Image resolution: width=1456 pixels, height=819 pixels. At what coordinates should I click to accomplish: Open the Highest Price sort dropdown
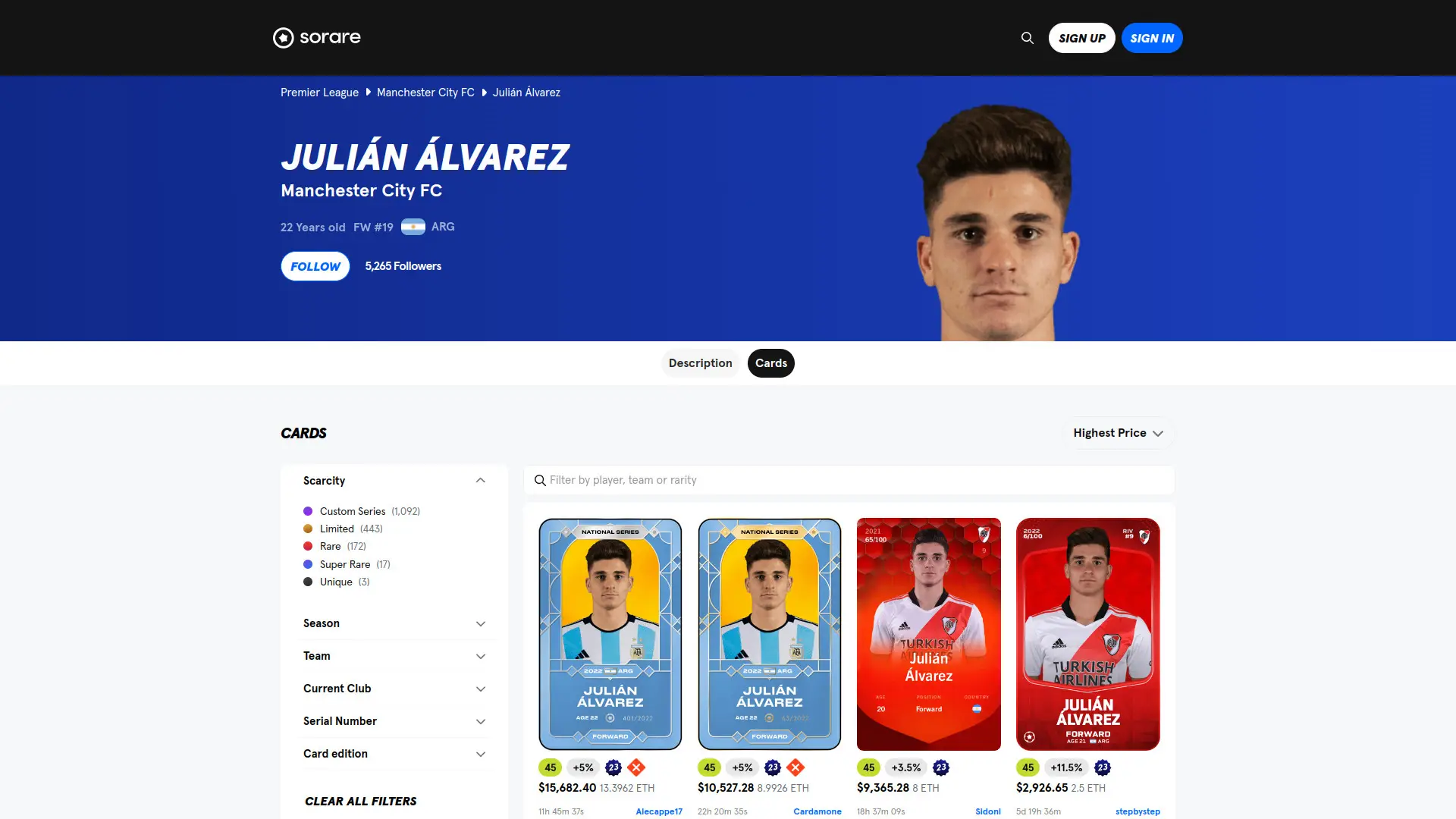1118,433
